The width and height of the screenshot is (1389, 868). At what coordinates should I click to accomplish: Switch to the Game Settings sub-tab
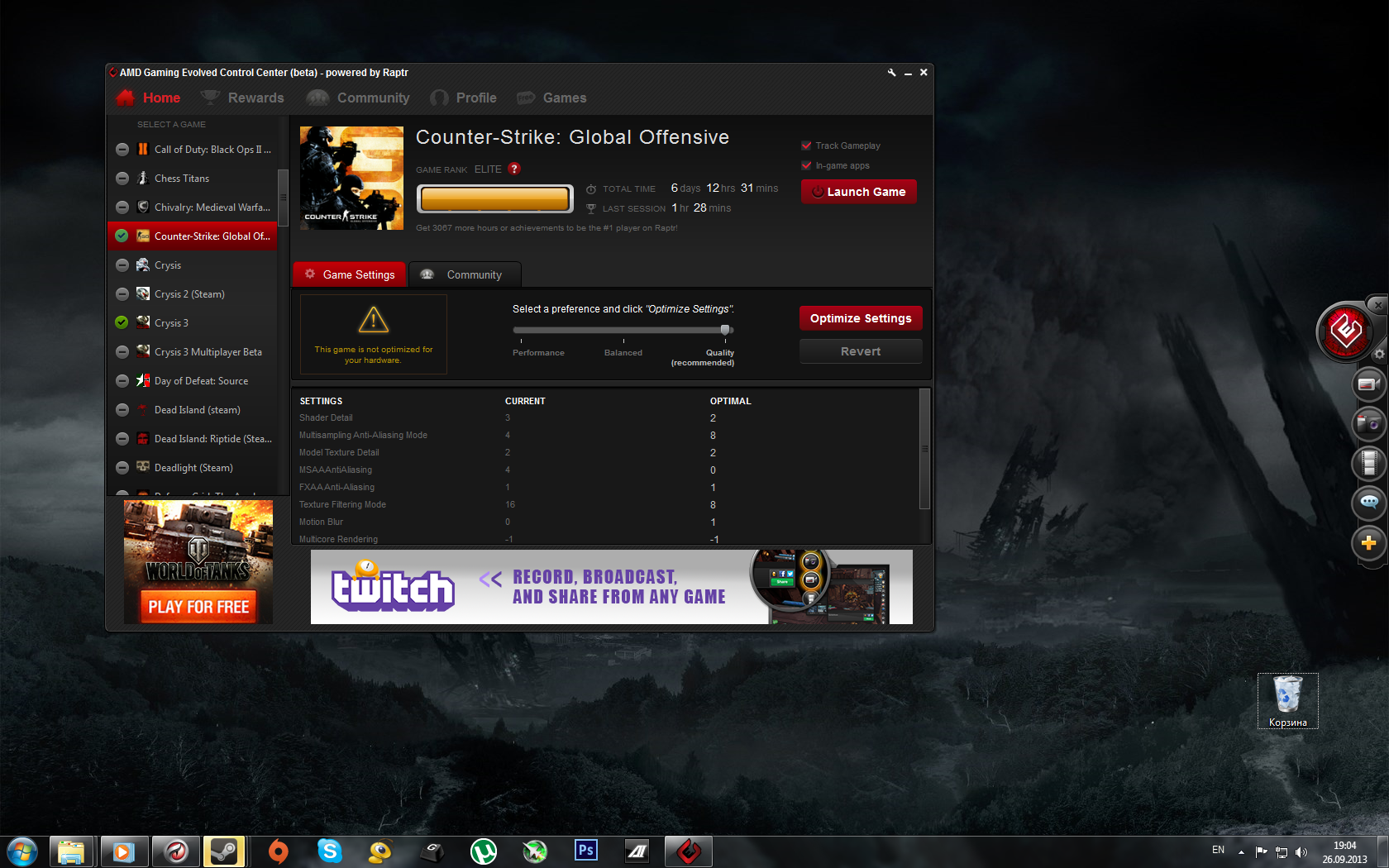tap(350, 274)
